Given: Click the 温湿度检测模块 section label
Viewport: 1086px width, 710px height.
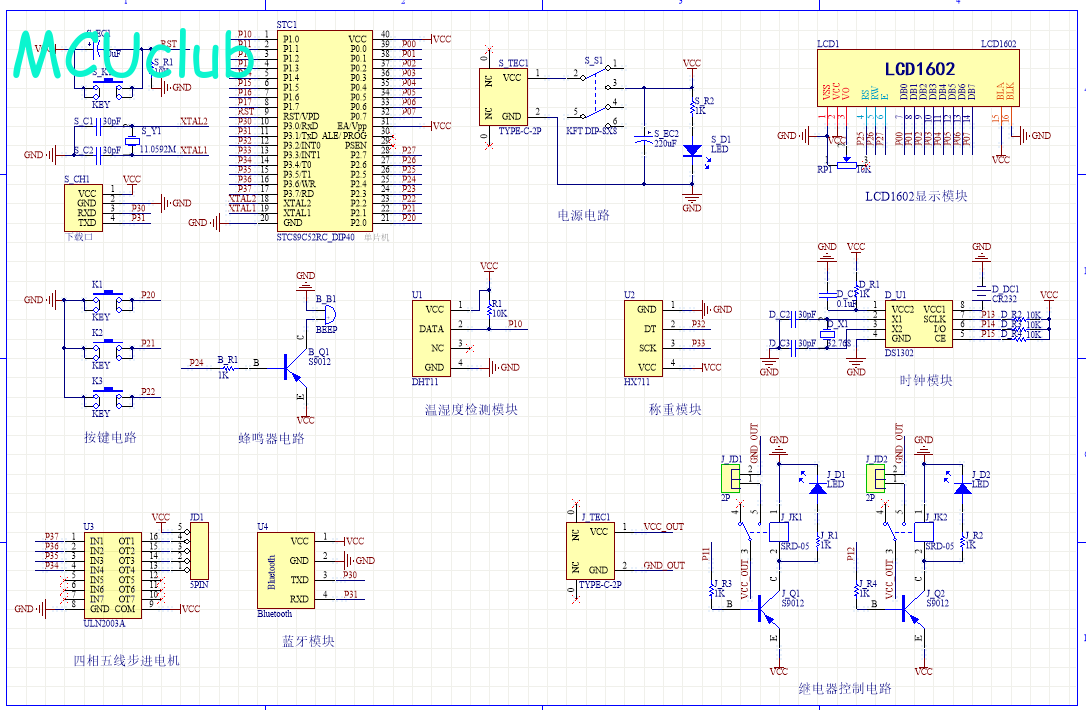Looking at the screenshot, I should tap(471, 409).
